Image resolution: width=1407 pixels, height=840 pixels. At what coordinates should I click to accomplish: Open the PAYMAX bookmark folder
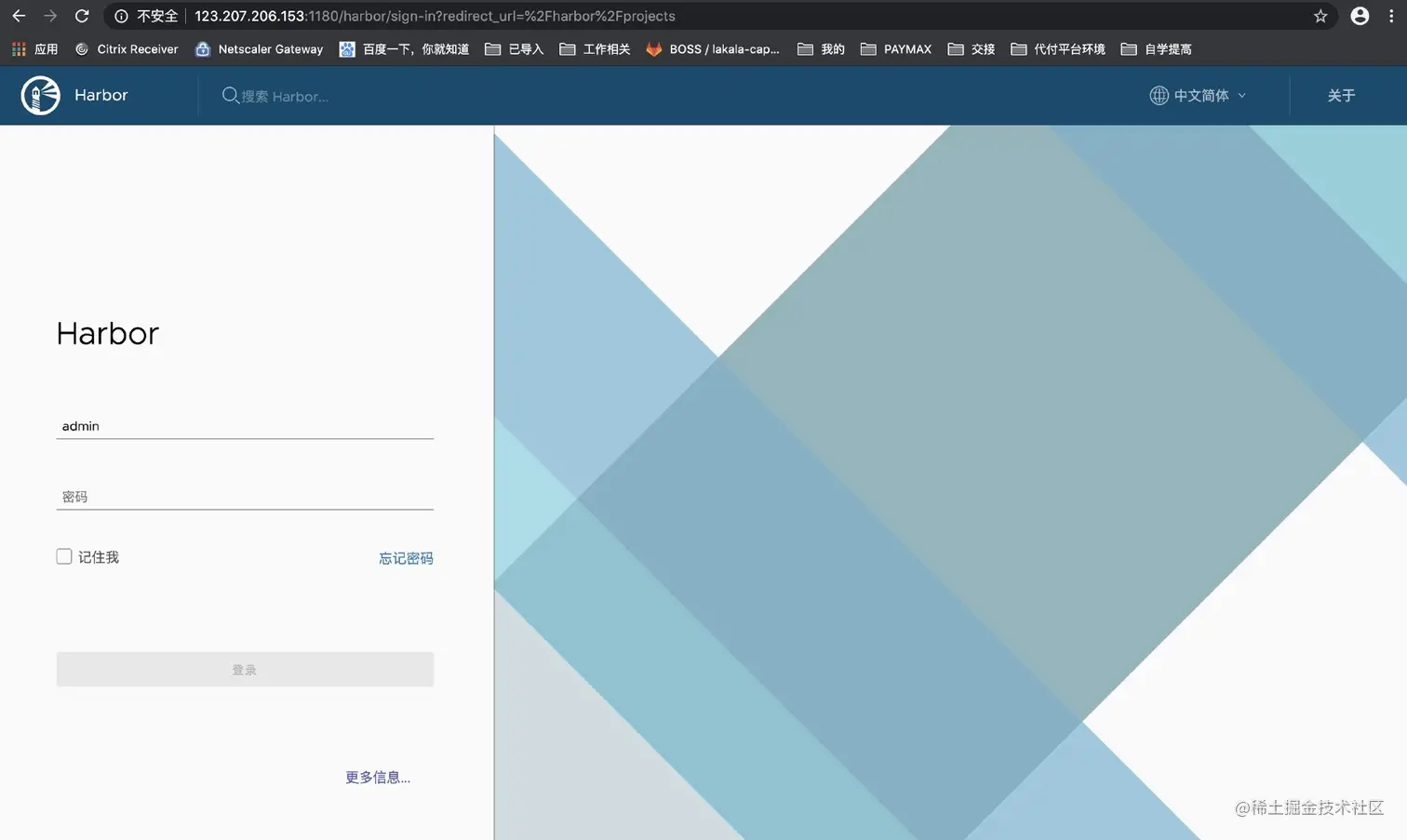896,49
